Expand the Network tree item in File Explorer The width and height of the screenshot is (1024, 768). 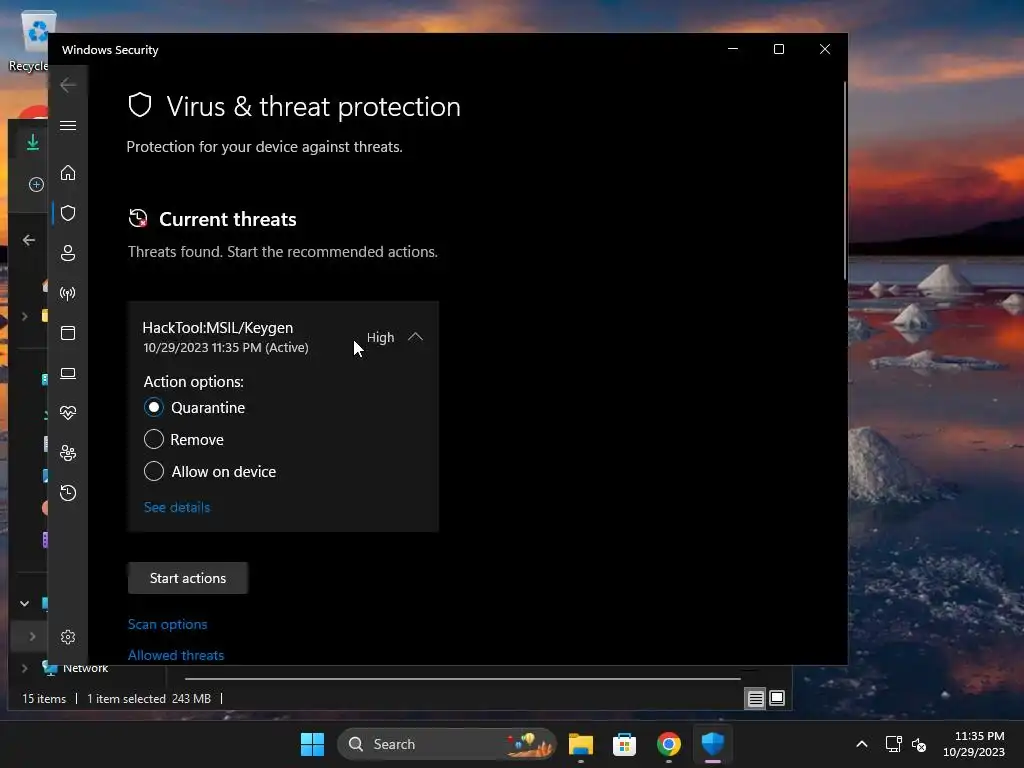[x=25, y=668]
